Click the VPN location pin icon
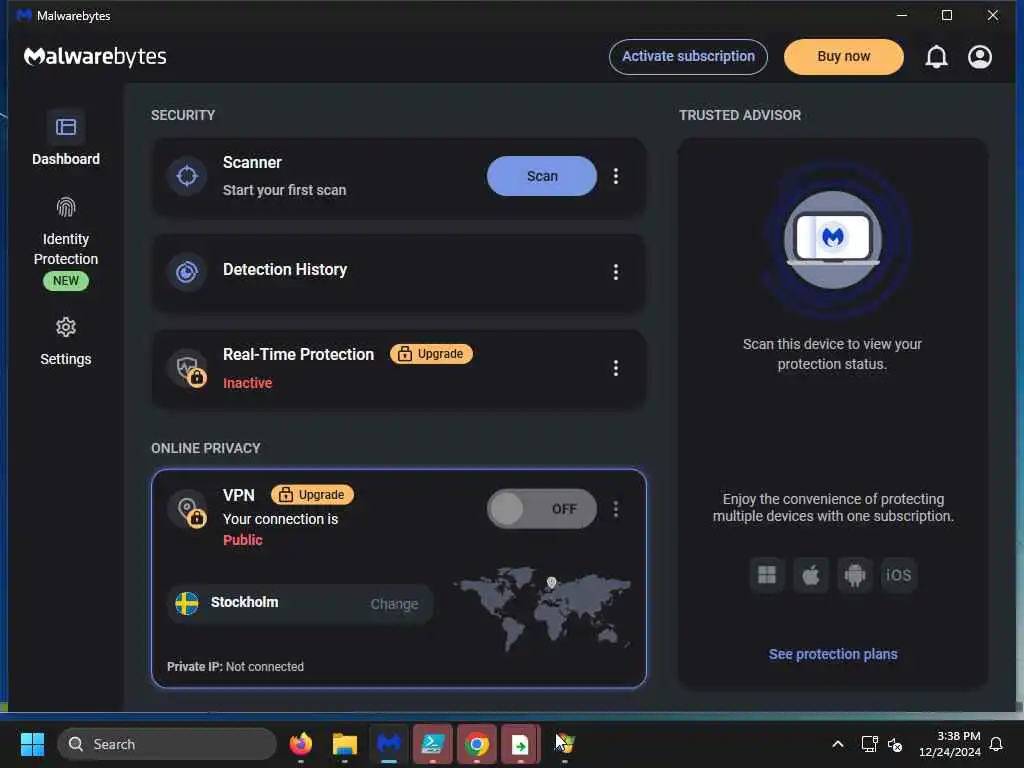Image resolution: width=1024 pixels, height=768 pixels. tap(187, 509)
